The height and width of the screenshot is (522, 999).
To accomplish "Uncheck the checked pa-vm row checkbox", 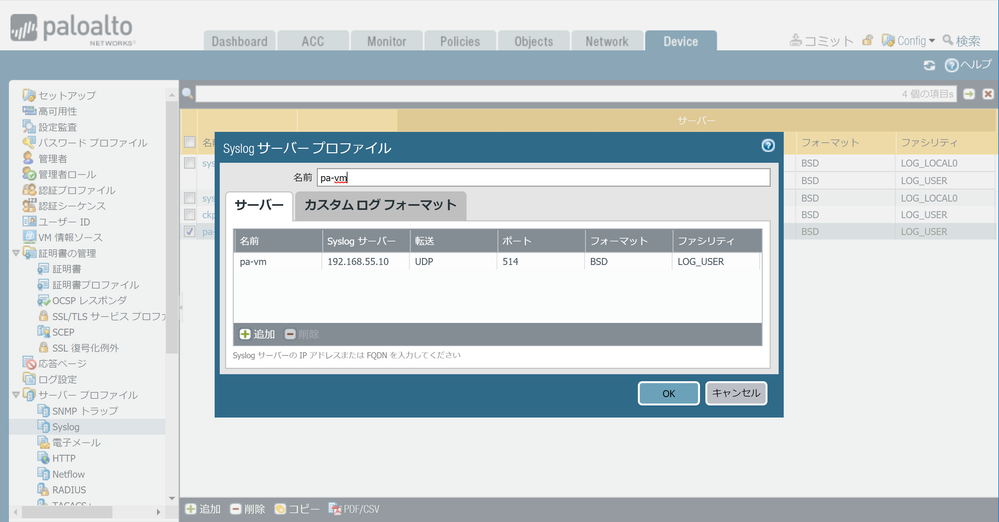I will coord(190,232).
